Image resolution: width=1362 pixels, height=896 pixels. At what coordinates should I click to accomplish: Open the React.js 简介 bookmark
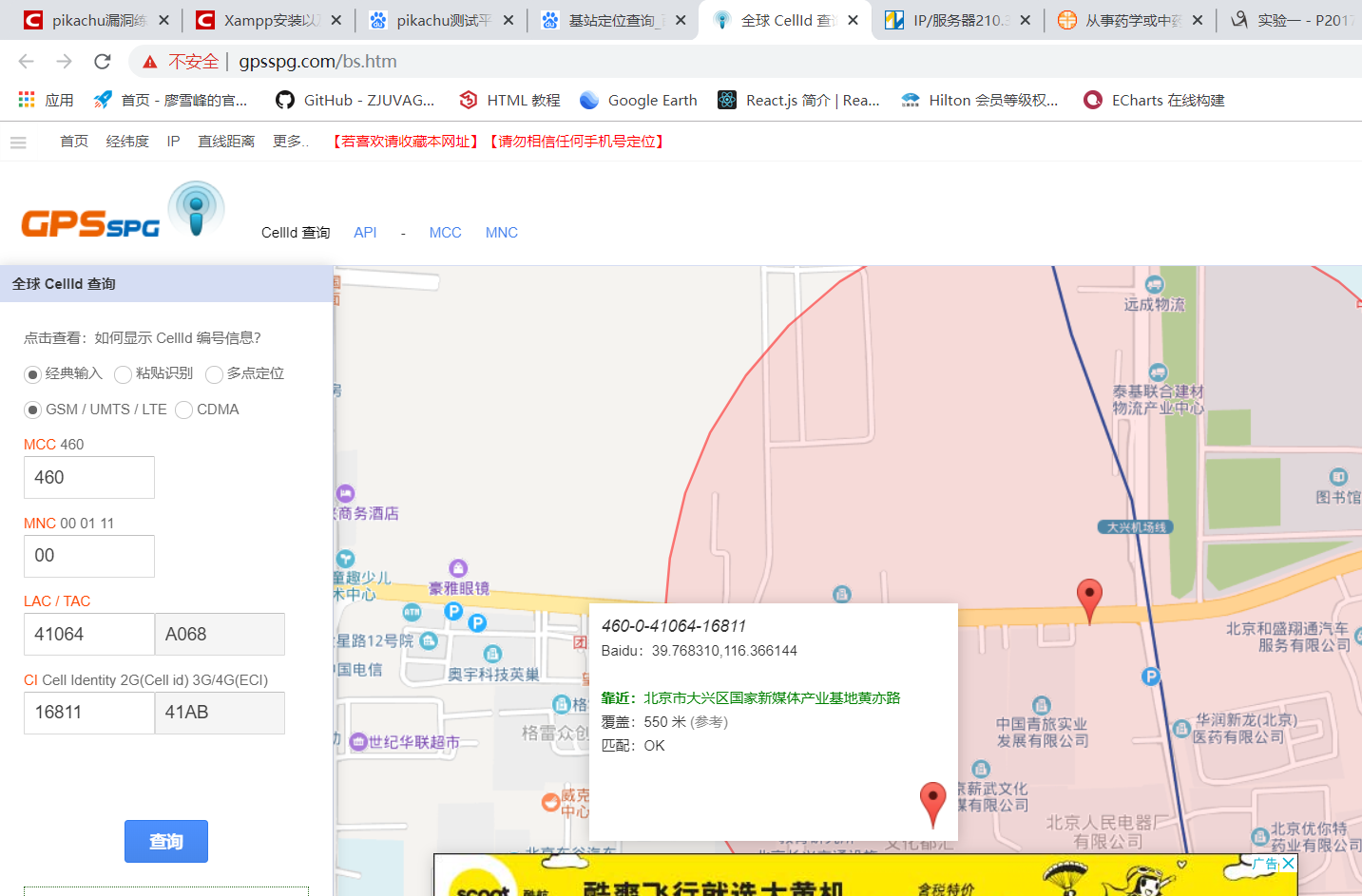point(798,100)
